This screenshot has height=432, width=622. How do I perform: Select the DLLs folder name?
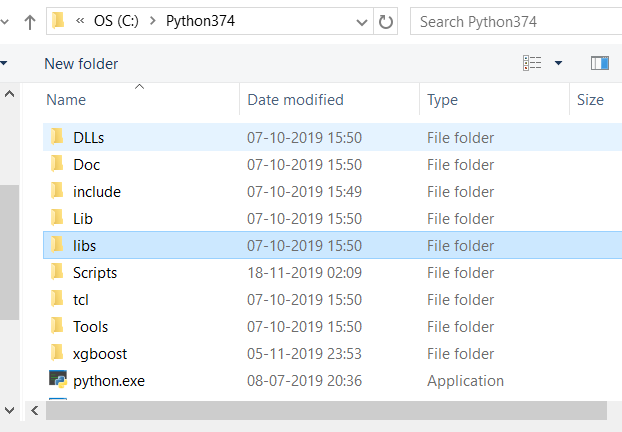(x=88, y=138)
